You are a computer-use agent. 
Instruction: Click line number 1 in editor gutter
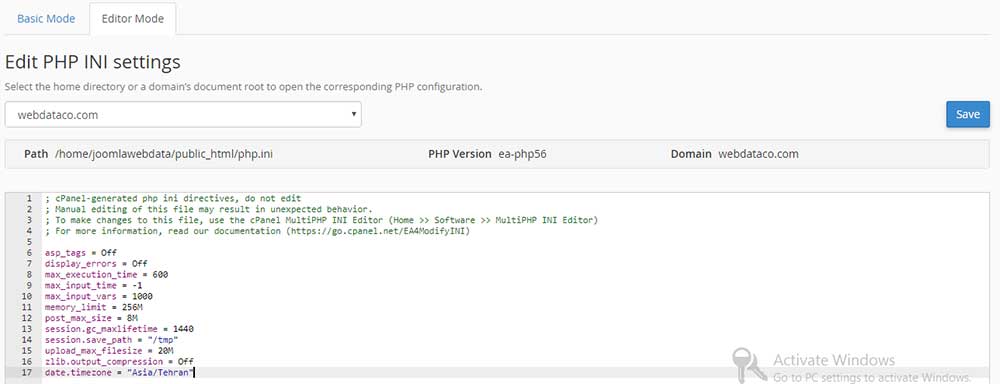[29, 198]
